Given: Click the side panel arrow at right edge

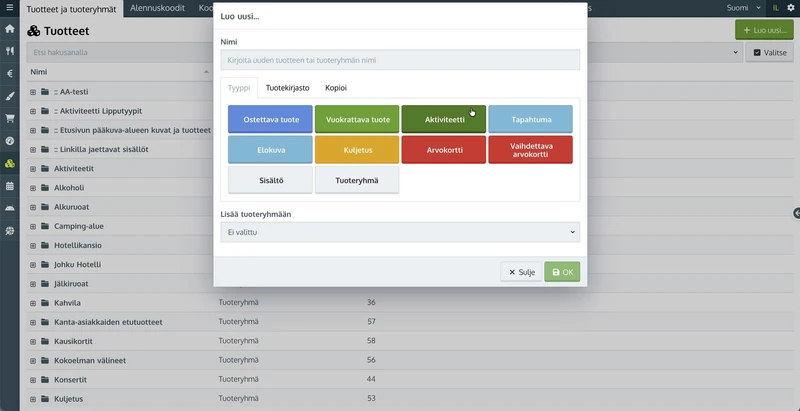Looking at the screenshot, I should point(796,213).
